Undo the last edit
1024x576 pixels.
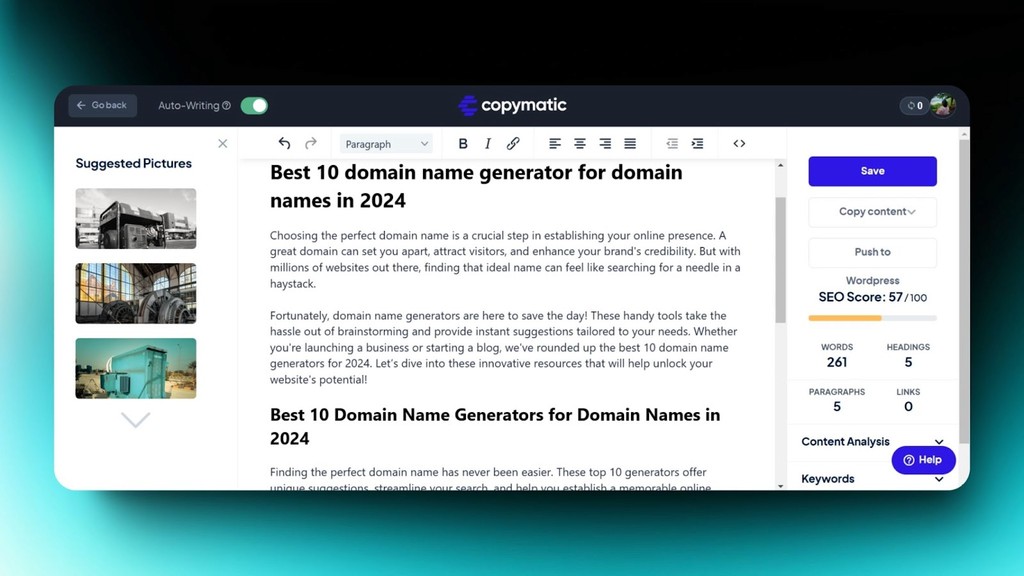click(x=283, y=143)
